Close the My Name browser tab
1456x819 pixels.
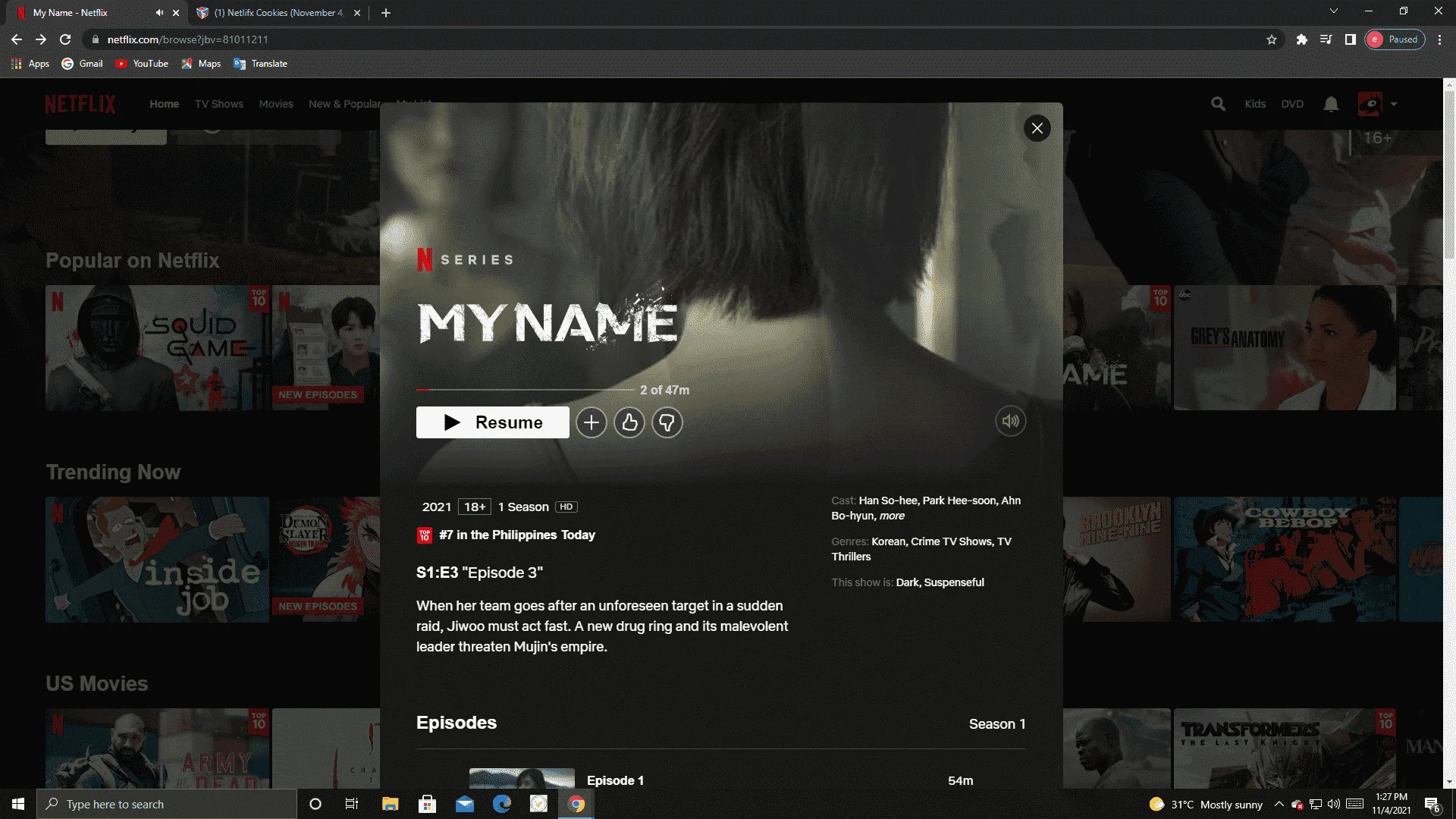click(x=176, y=13)
